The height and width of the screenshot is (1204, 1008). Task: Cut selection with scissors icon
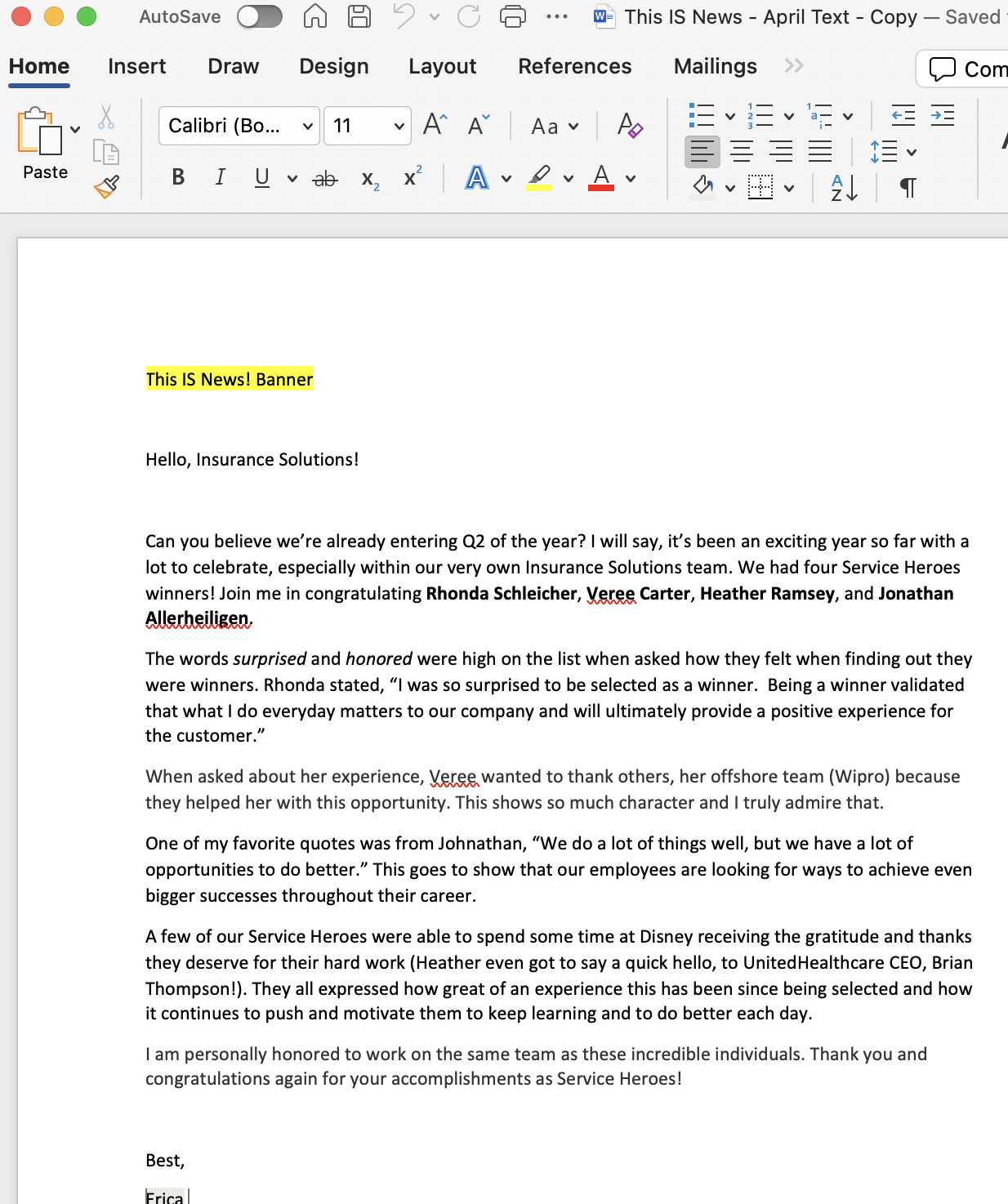pyautogui.click(x=106, y=117)
